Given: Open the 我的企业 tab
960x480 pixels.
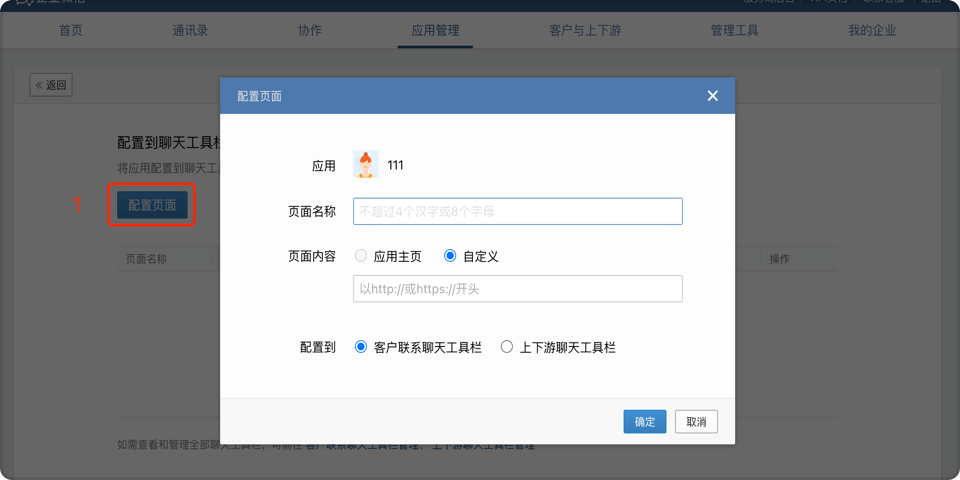Looking at the screenshot, I should 872,30.
